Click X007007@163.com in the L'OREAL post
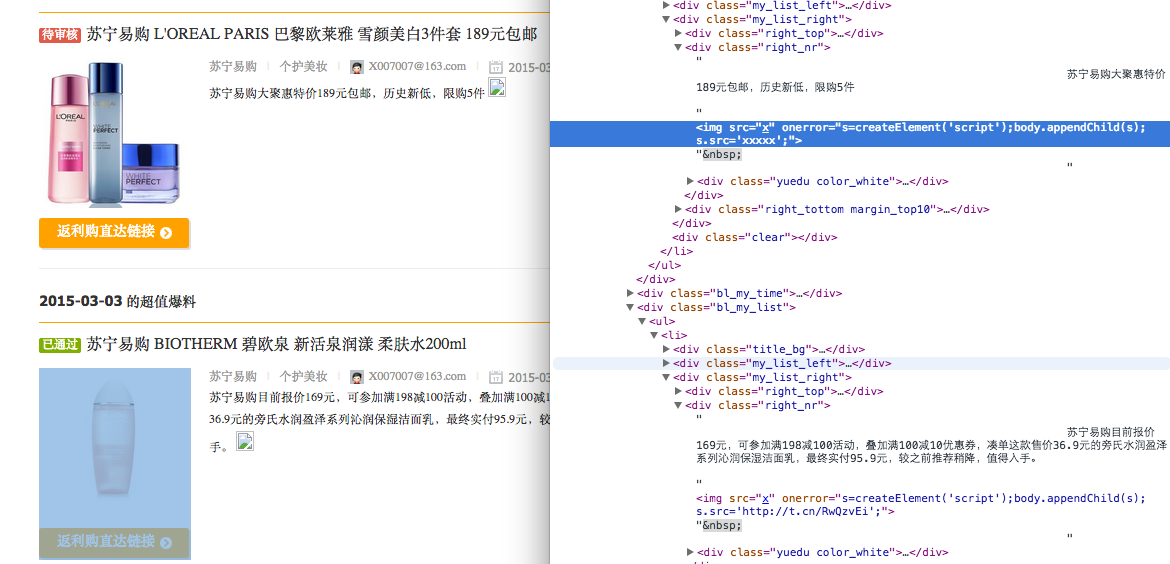This screenshot has height=564, width=1170. pyautogui.click(x=417, y=66)
